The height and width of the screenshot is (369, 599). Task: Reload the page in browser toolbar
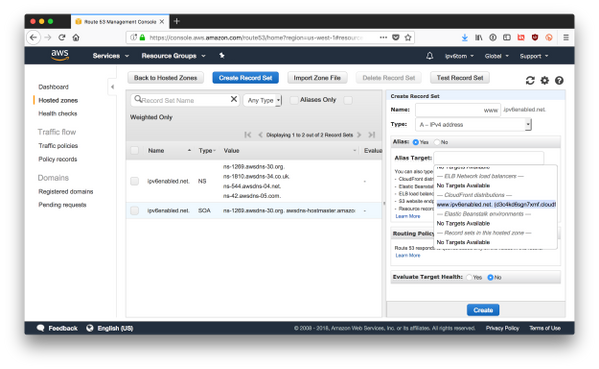click(x=62, y=37)
